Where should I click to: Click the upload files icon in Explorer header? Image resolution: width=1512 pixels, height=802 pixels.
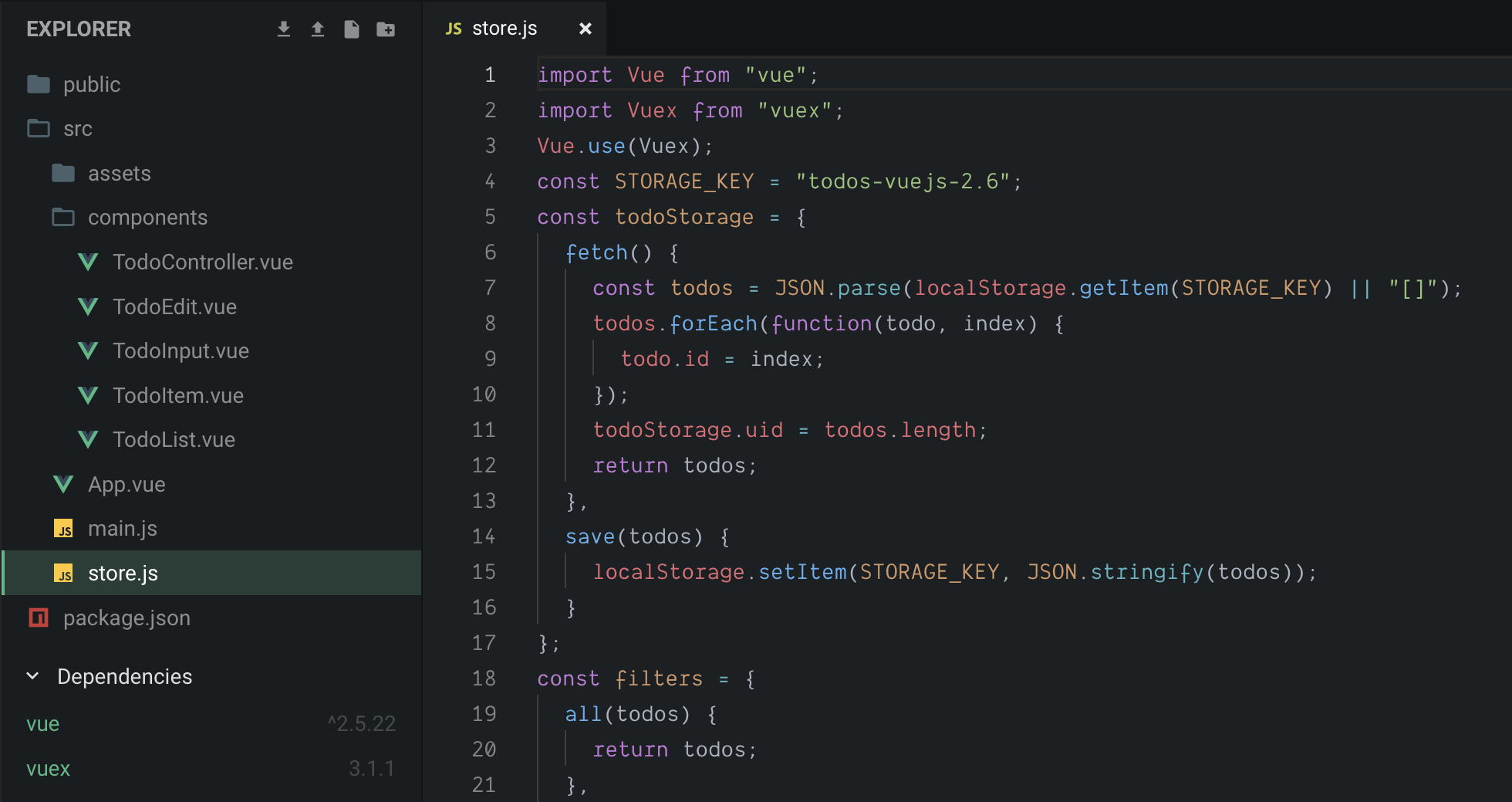pos(318,29)
